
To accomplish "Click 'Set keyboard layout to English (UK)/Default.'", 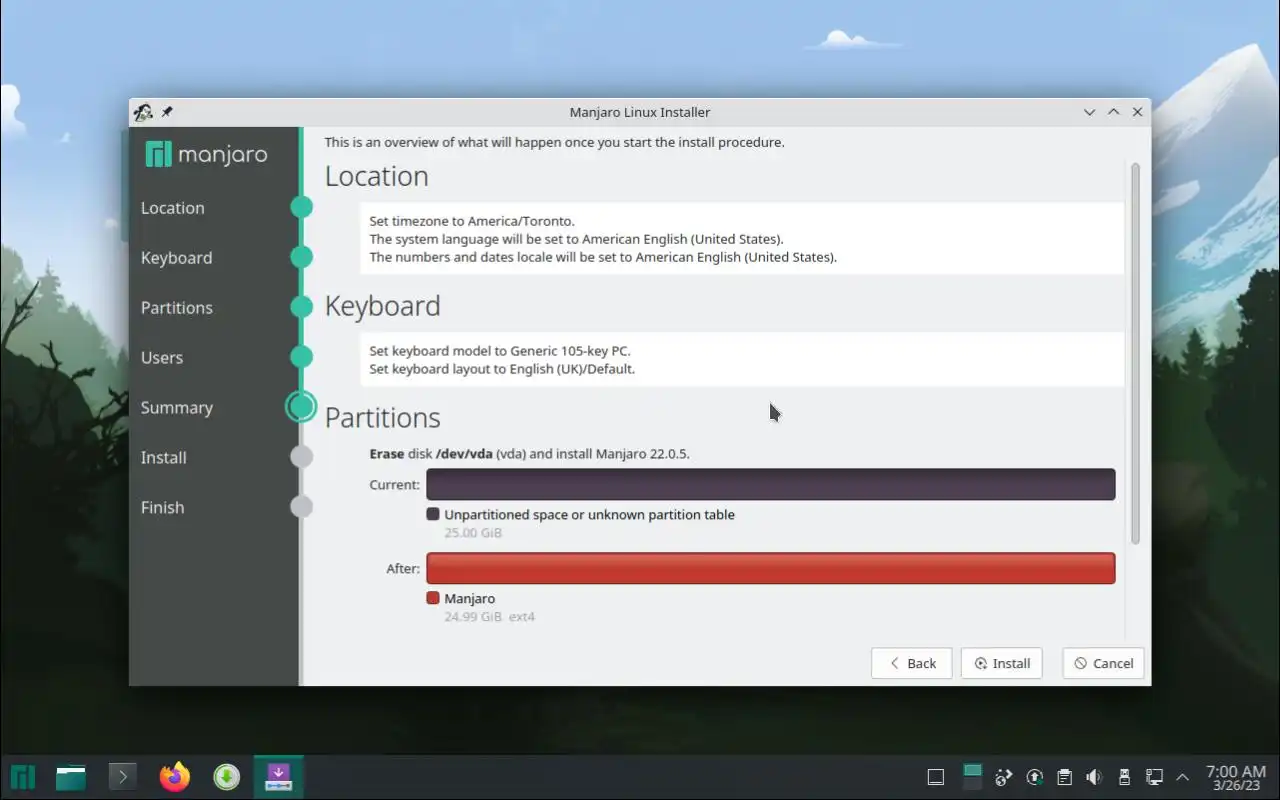I will 502,369.
